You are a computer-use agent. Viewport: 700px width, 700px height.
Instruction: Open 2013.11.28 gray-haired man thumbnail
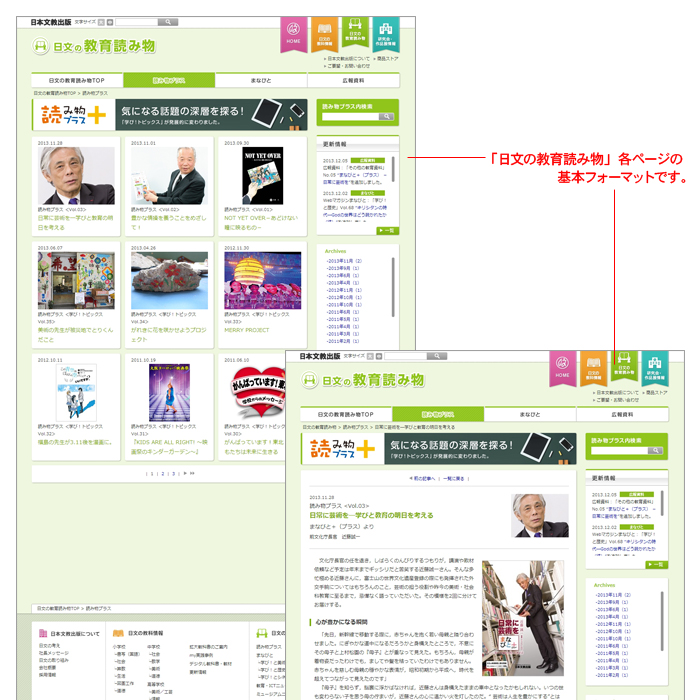coord(76,176)
